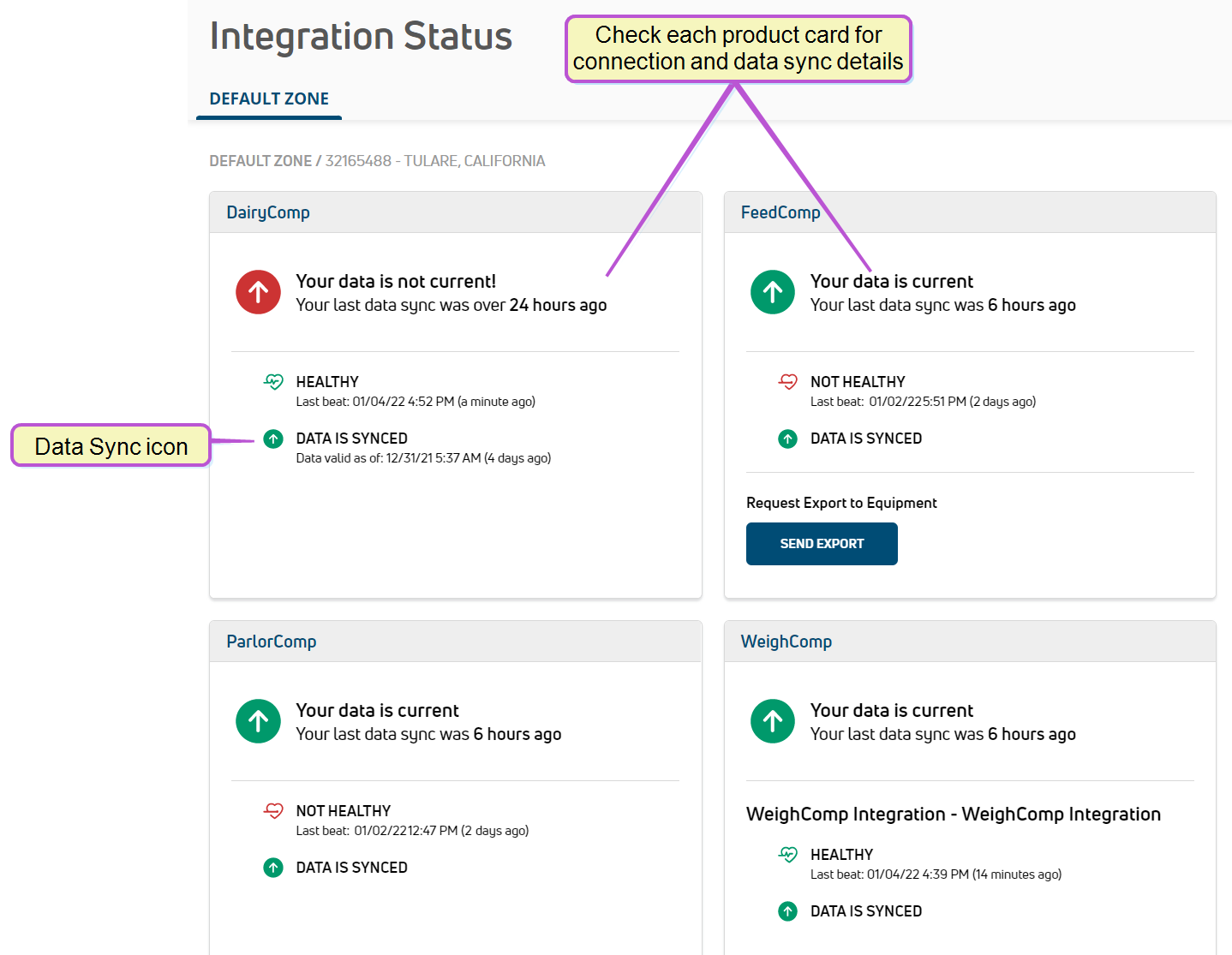The width and height of the screenshot is (1232, 955).
Task: Click the HEALTHY status label in DairyComp
Action: pyautogui.click(x=327, y=382)
